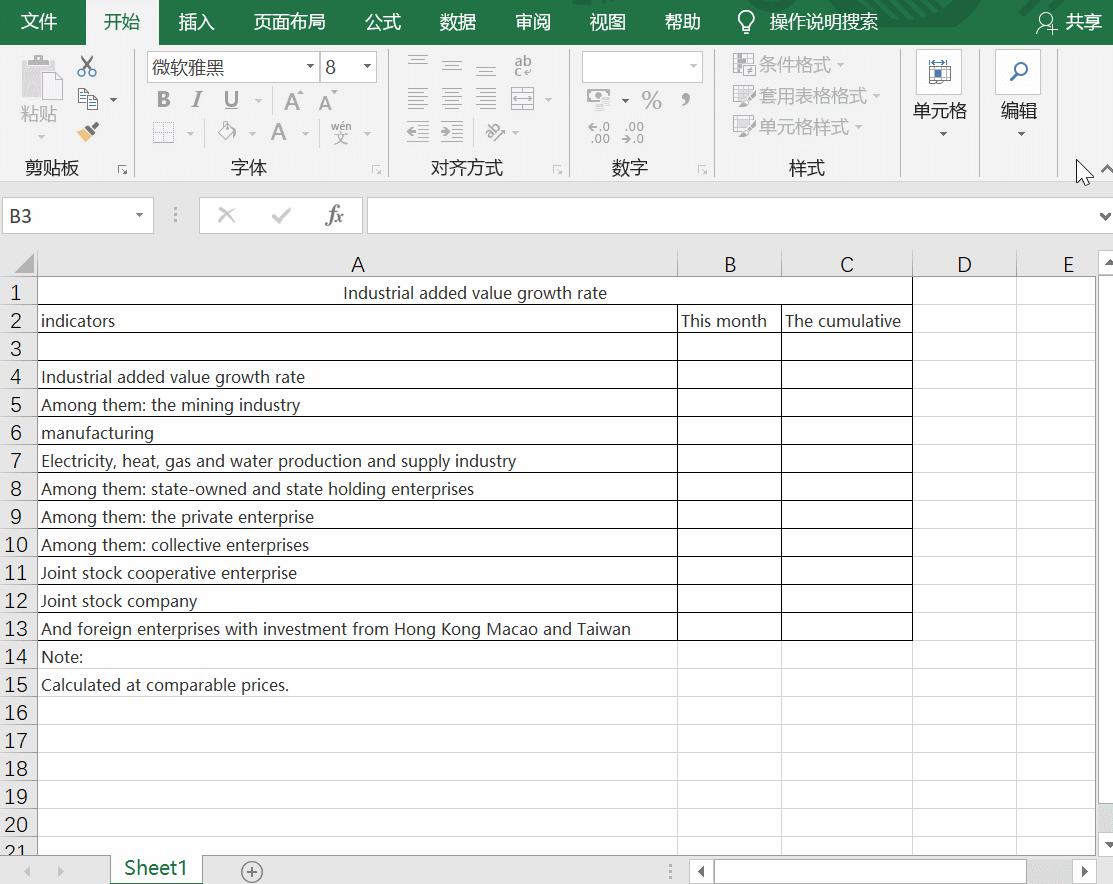Click the Comma Style icon
This screenshot has width=1113, height=884.
685,99
